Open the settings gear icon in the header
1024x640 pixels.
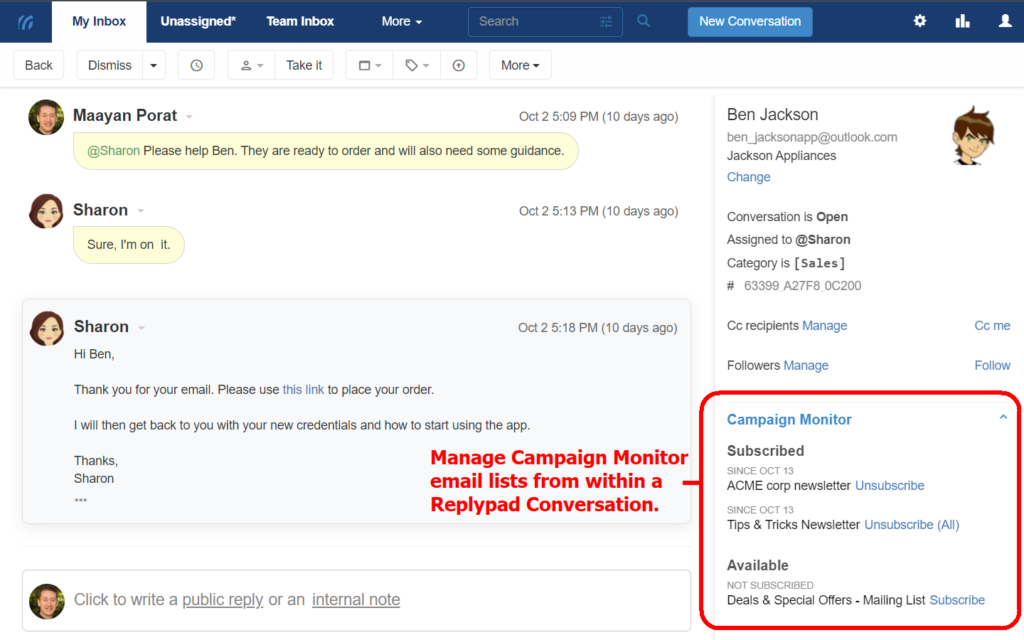click(919, 20)
